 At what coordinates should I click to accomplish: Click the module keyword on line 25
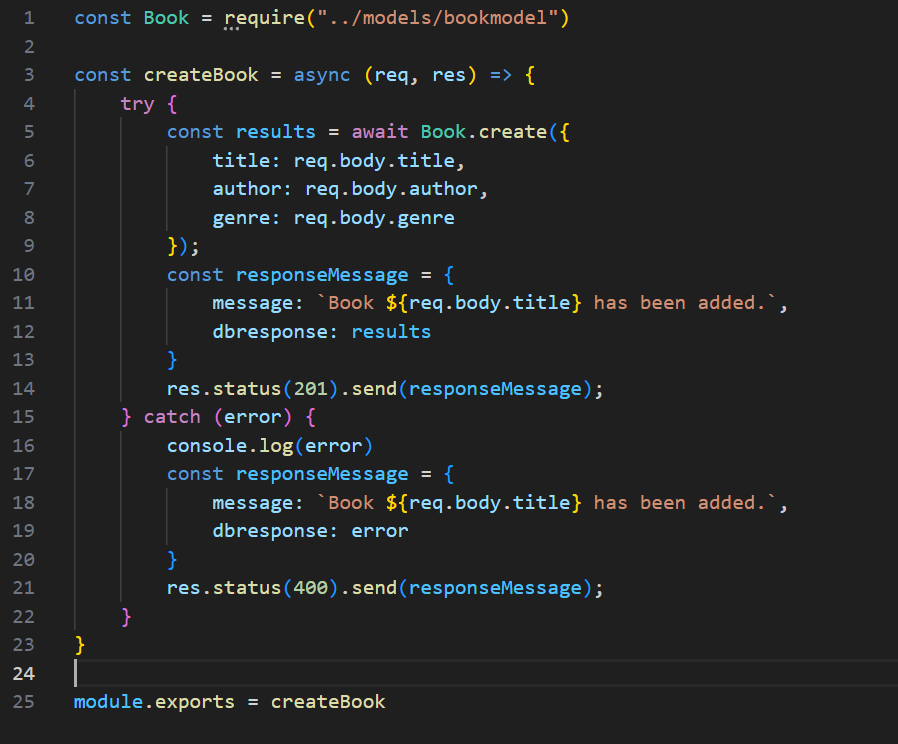pos(108,702)
